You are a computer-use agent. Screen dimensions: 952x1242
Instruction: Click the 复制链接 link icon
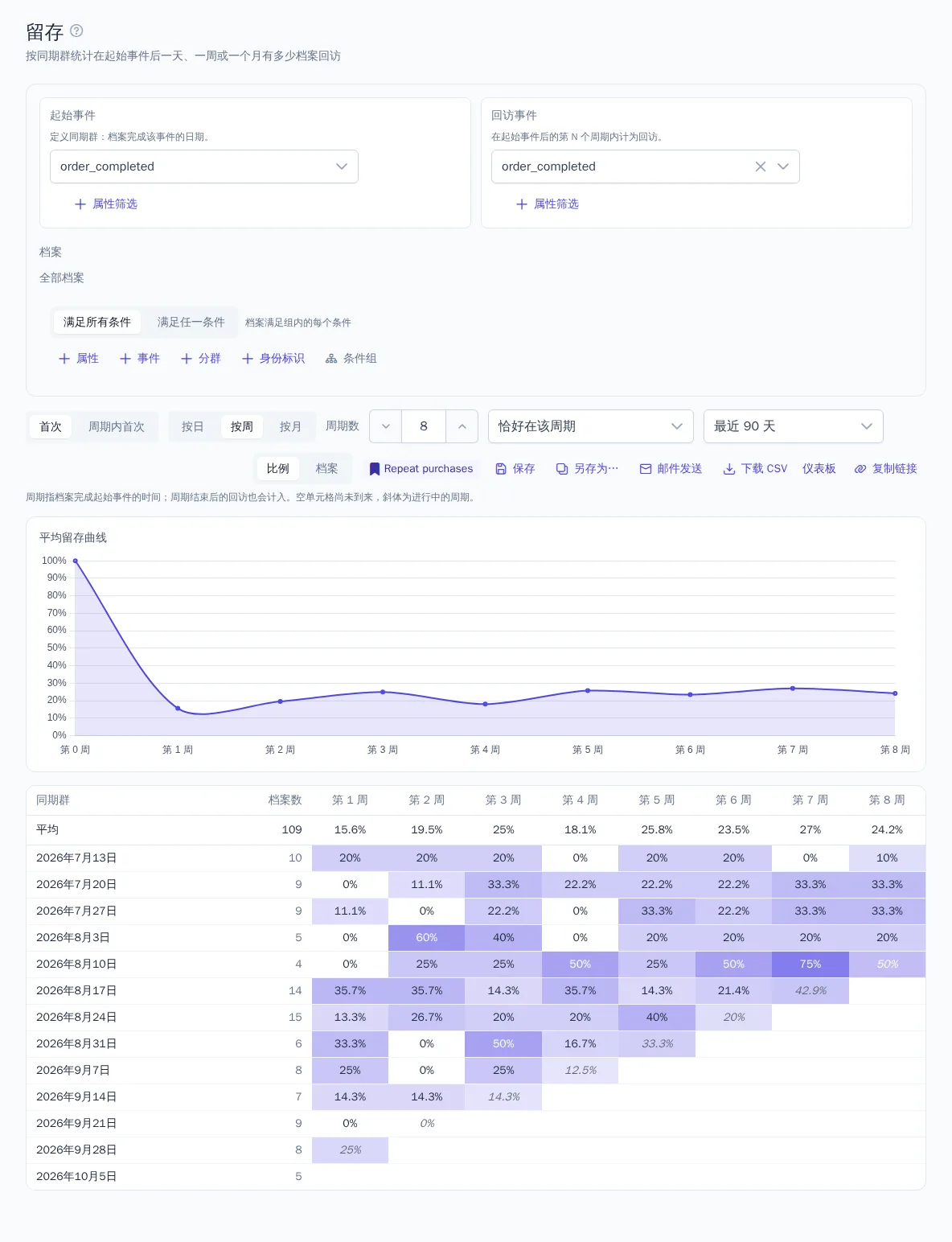click(860, 469)
